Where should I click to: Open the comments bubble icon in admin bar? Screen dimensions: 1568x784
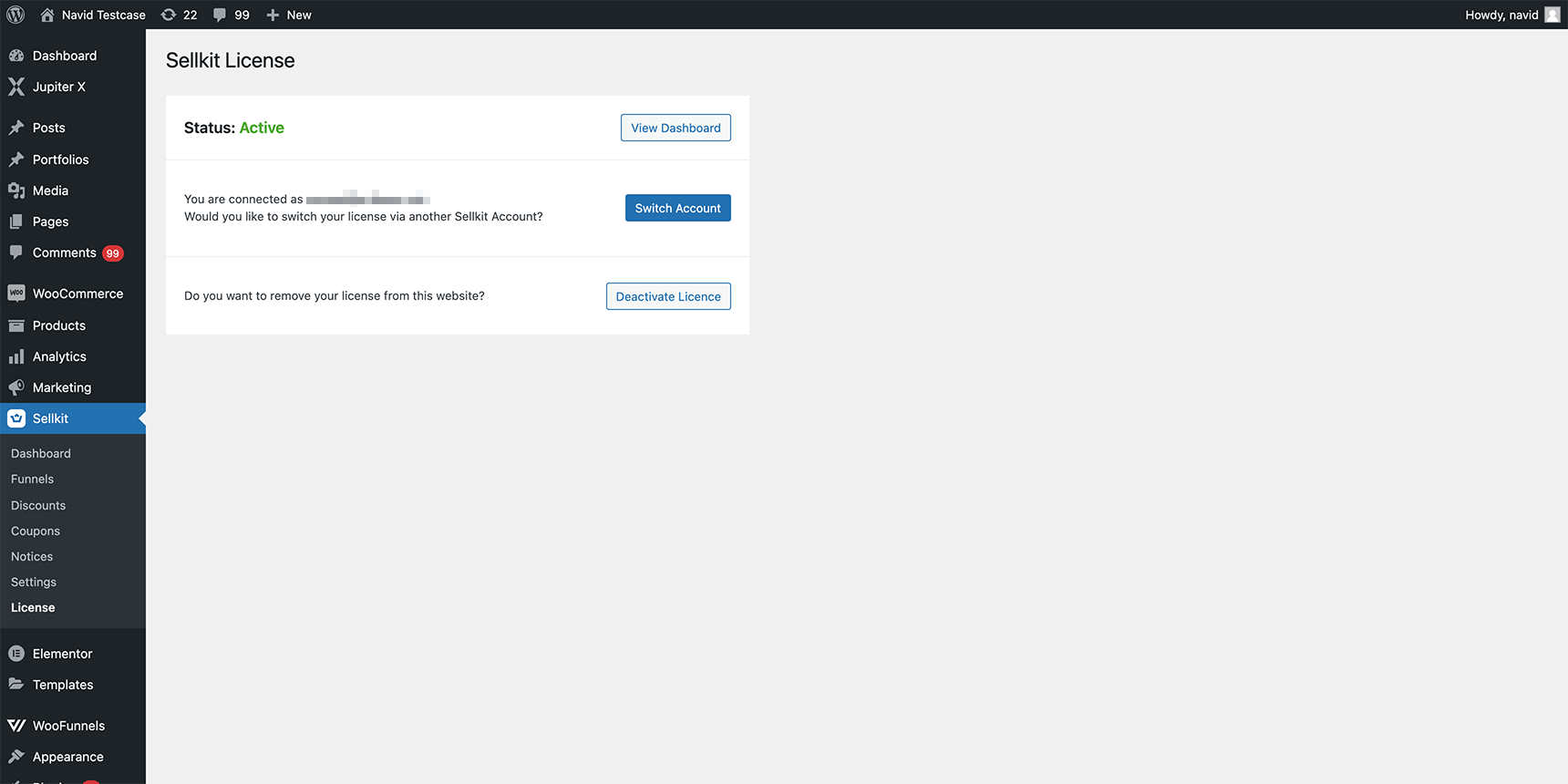click(x=220, y=15)
